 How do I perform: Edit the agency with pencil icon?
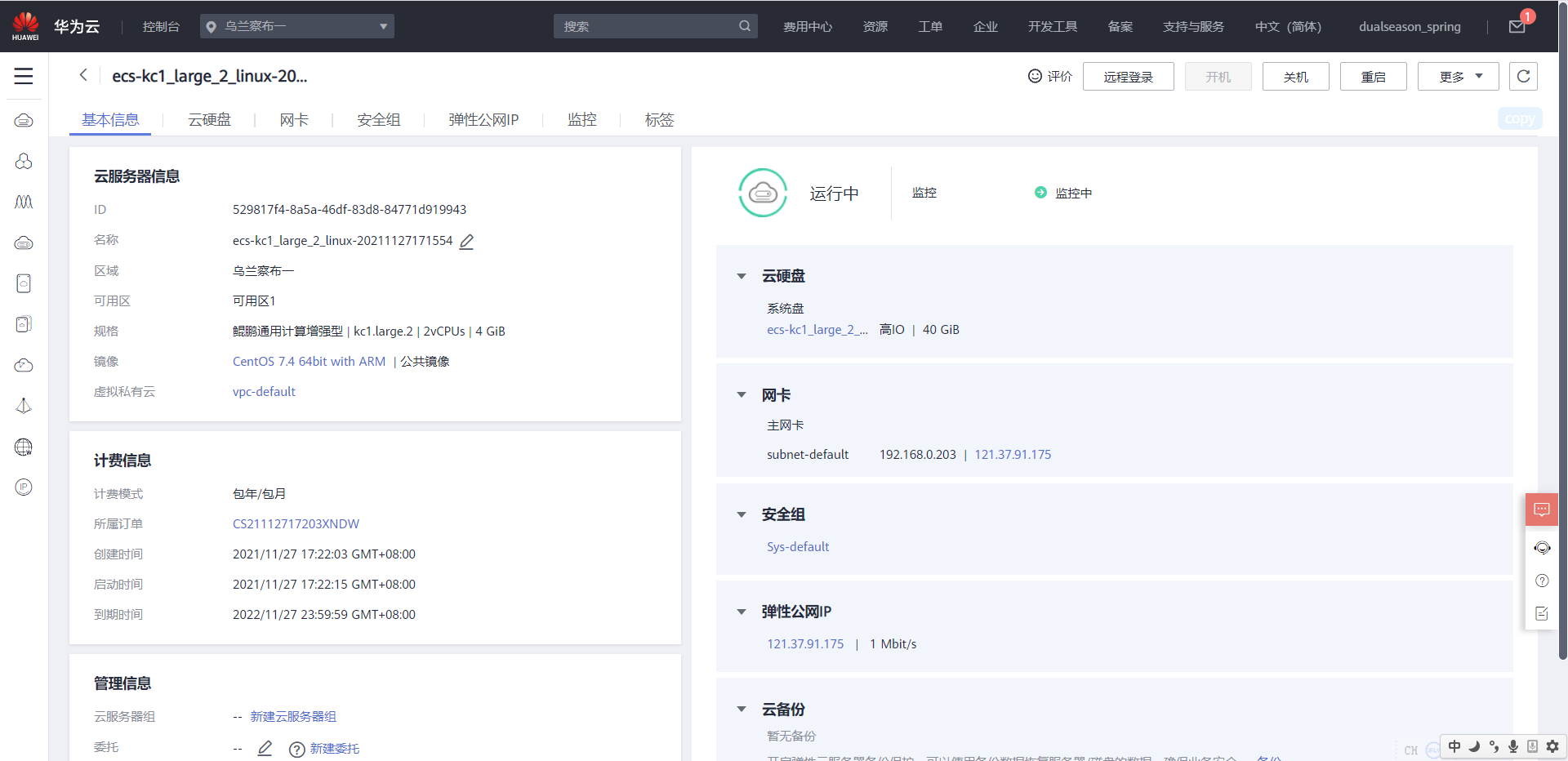coord(265,748)
